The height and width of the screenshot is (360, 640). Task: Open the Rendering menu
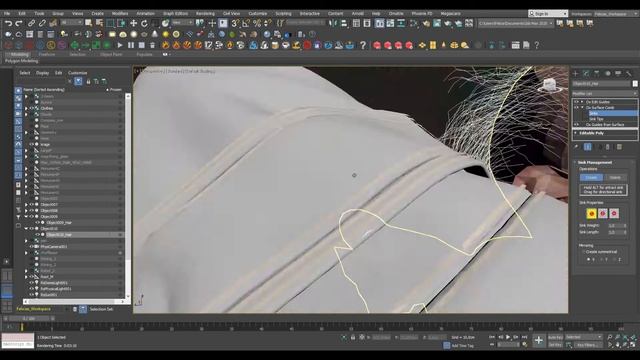205,13
